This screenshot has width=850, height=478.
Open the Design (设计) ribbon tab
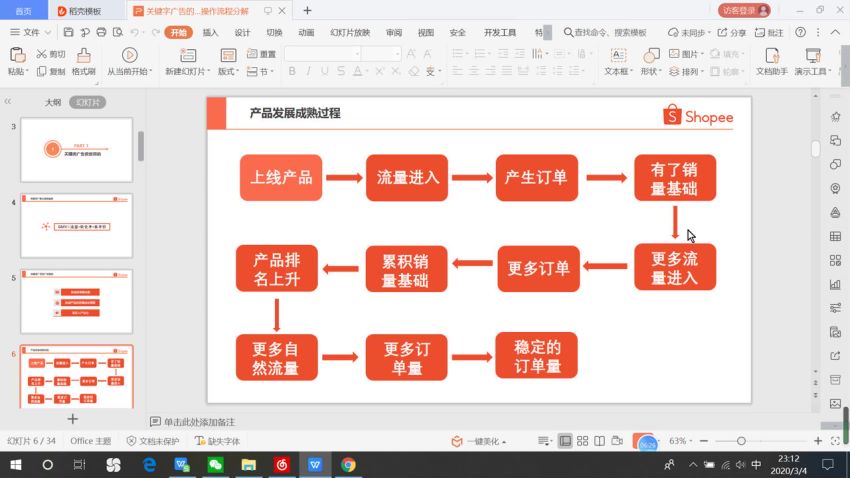point(242,33)
